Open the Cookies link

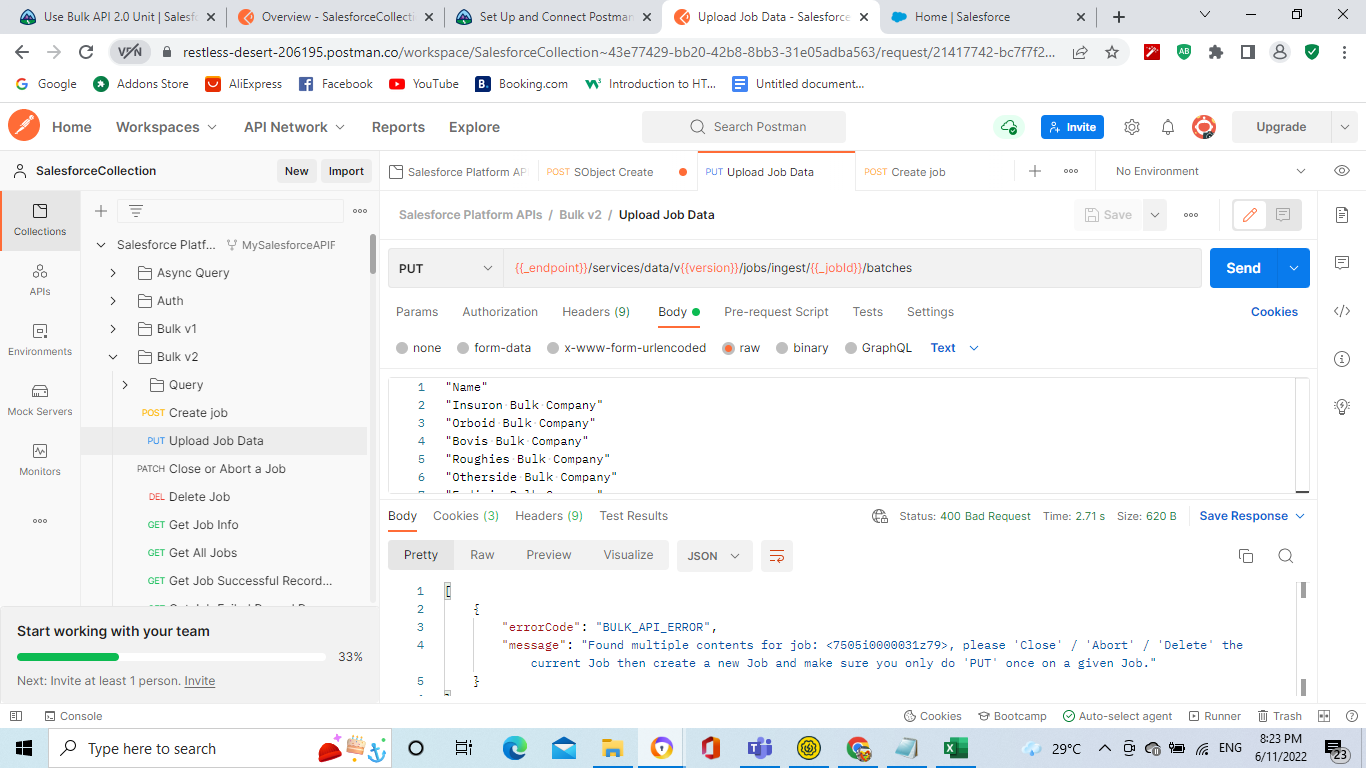[1274, 312]
